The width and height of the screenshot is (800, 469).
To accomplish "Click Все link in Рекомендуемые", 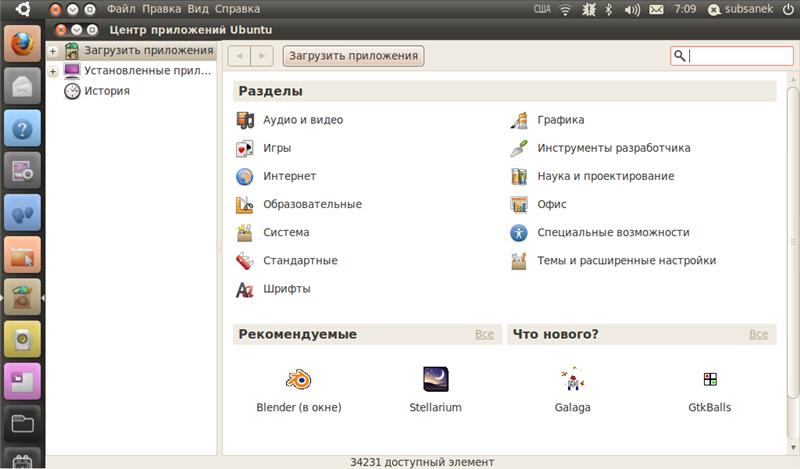I will [x=484, y=334].
